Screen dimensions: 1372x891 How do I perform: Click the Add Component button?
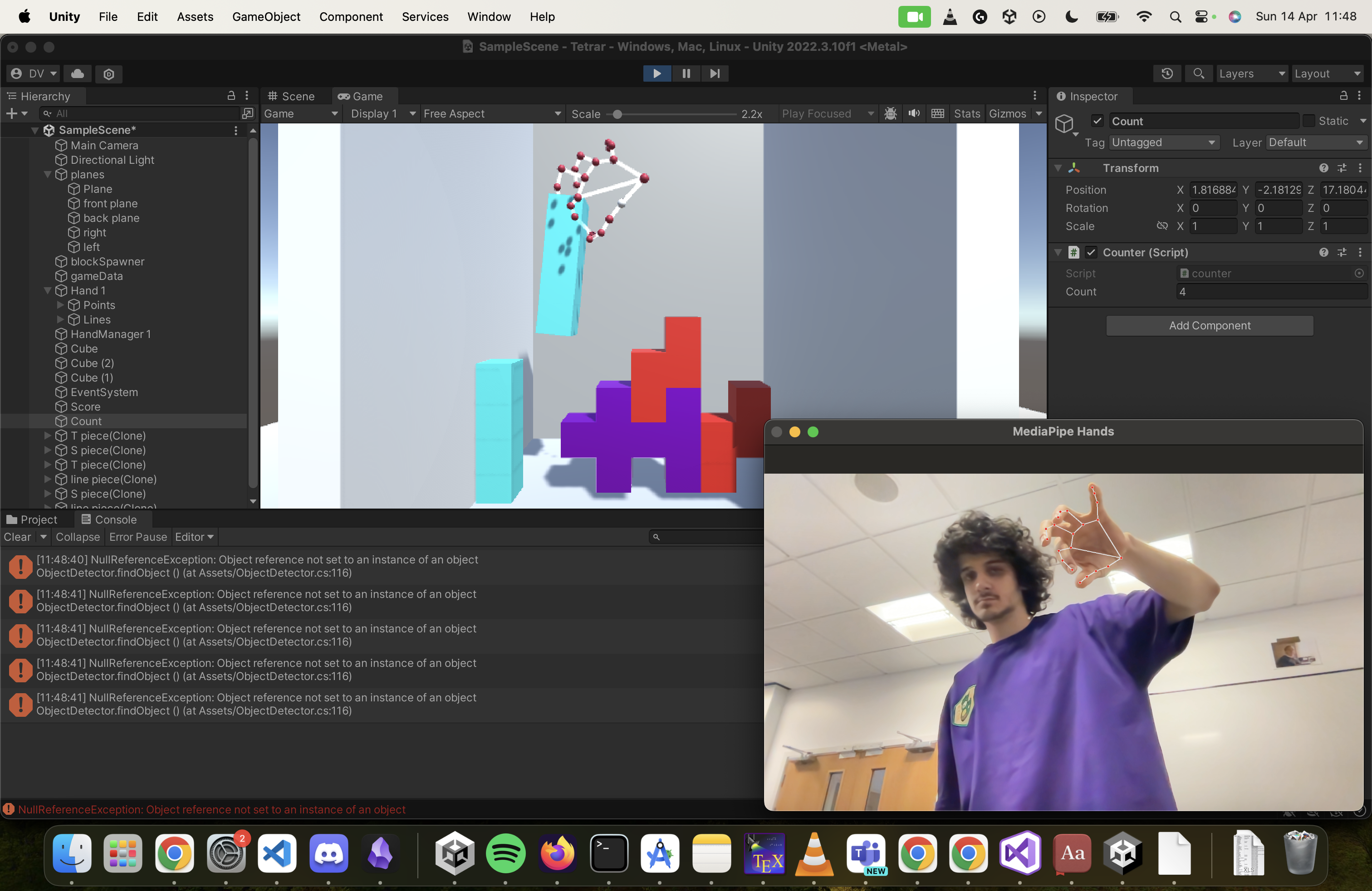[1209, 326]
